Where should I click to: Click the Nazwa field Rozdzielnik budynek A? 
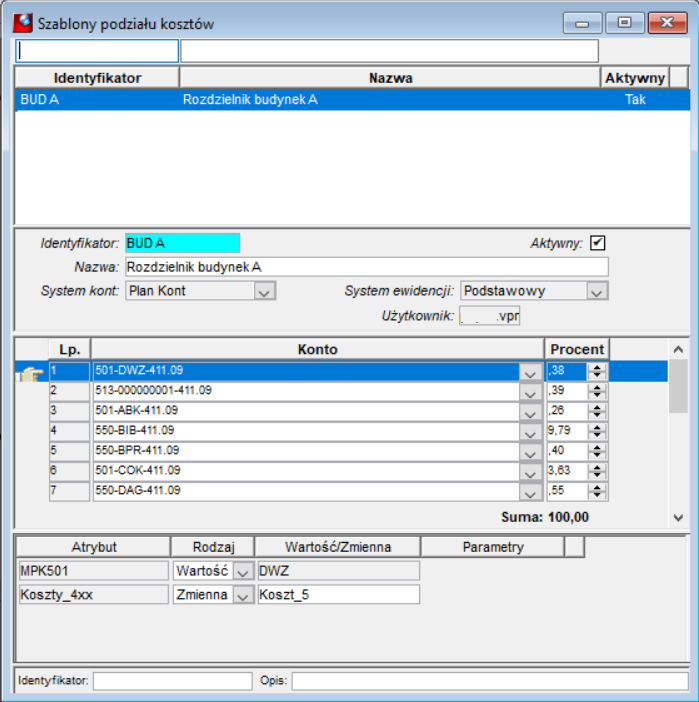367,267
